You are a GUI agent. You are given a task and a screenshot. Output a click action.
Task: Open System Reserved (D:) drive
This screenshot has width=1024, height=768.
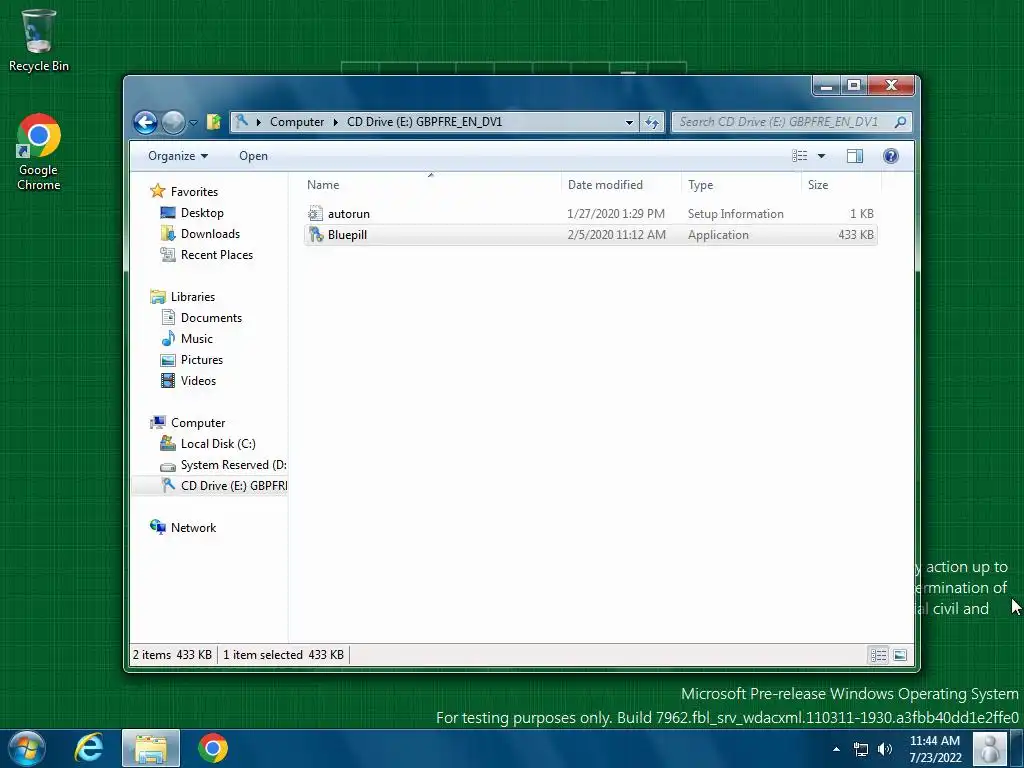223,464
